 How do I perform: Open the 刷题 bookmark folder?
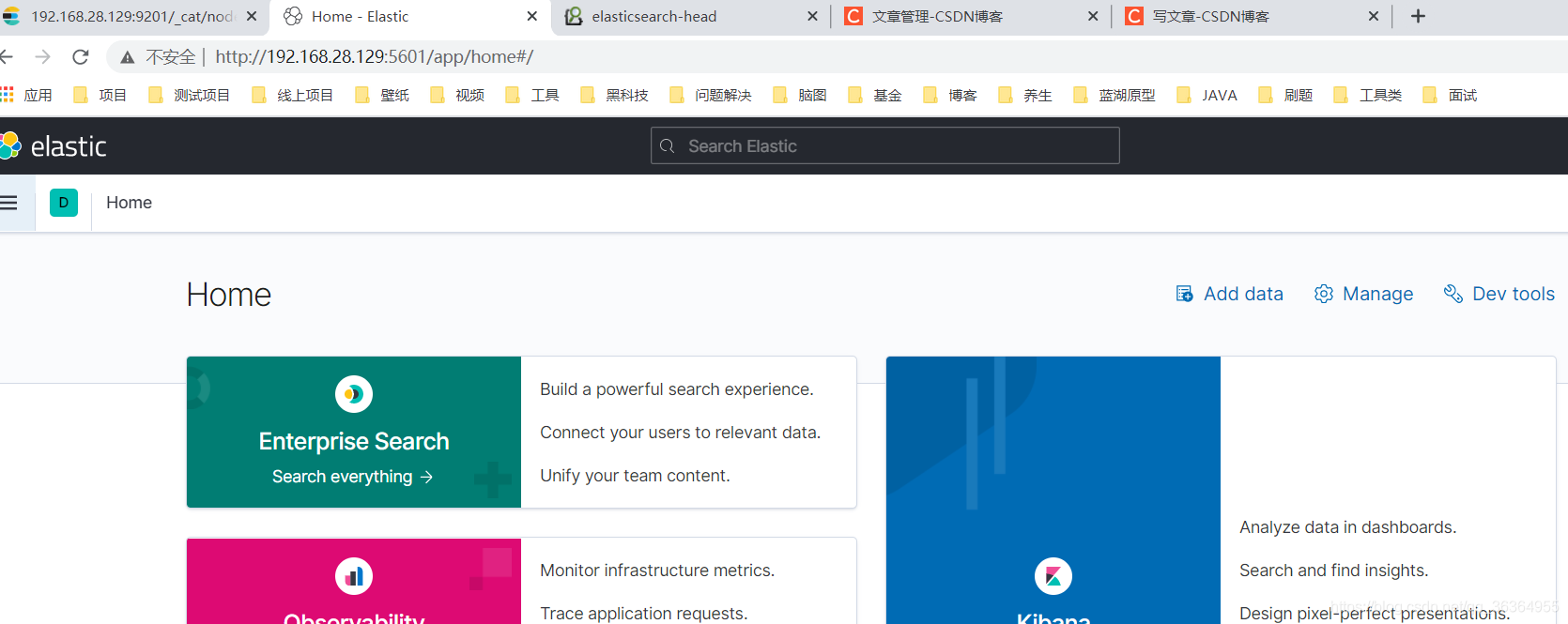pyautogui.click(x=1286, y=95)
